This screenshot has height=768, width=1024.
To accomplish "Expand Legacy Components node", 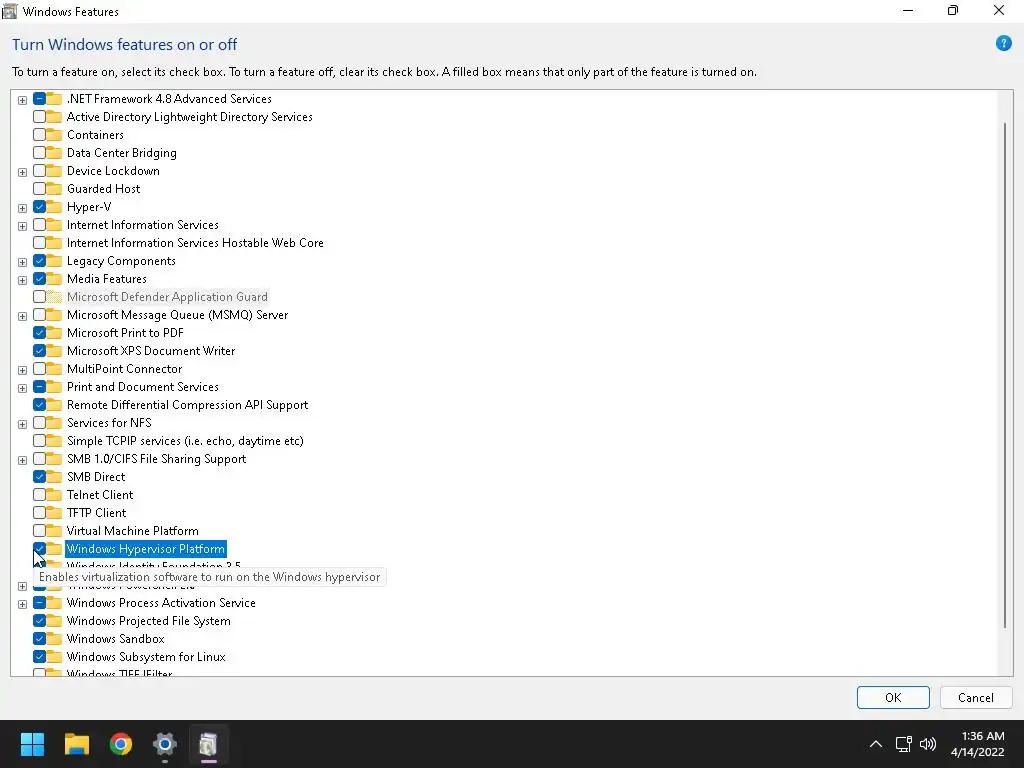I will [x=22, y=262].
